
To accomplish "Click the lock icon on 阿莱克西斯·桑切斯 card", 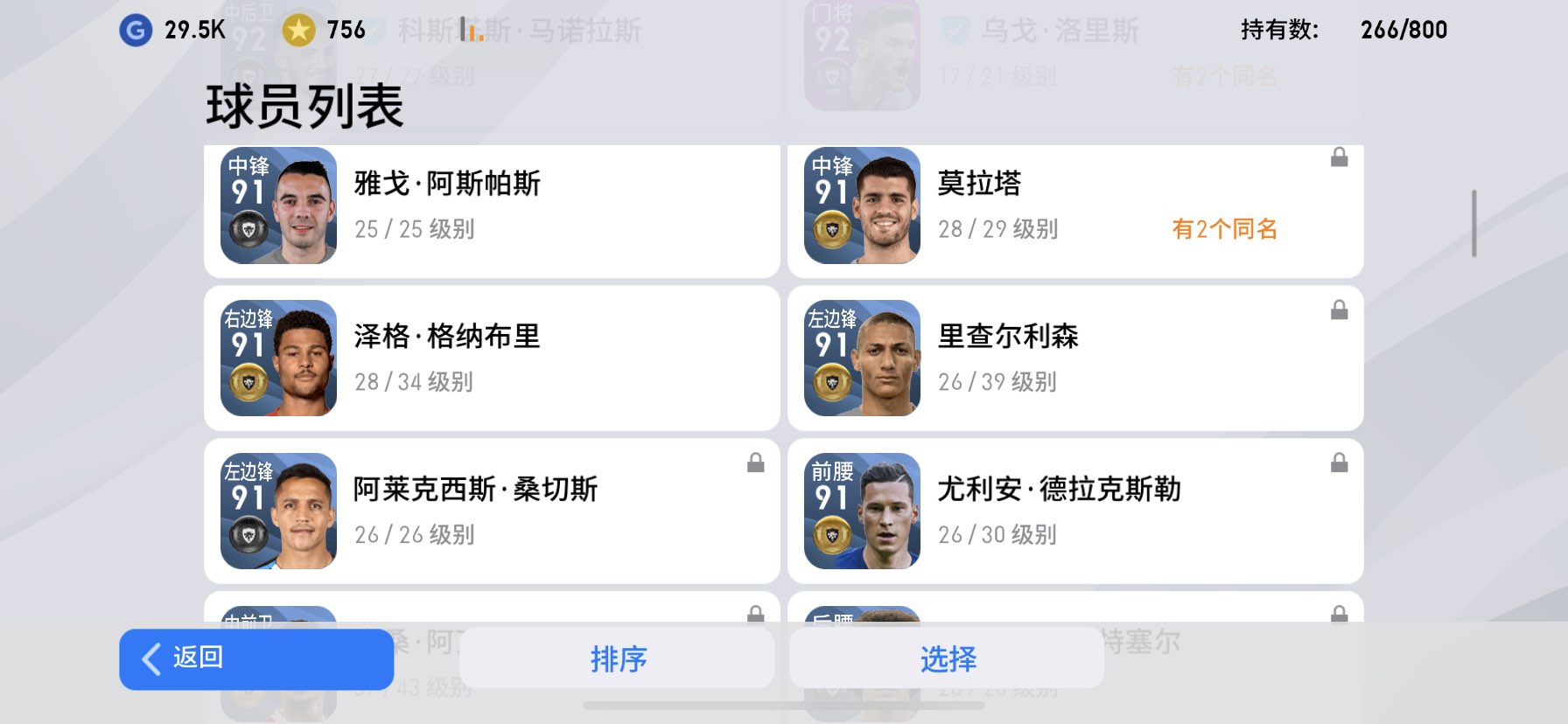I will click(756, 463).
